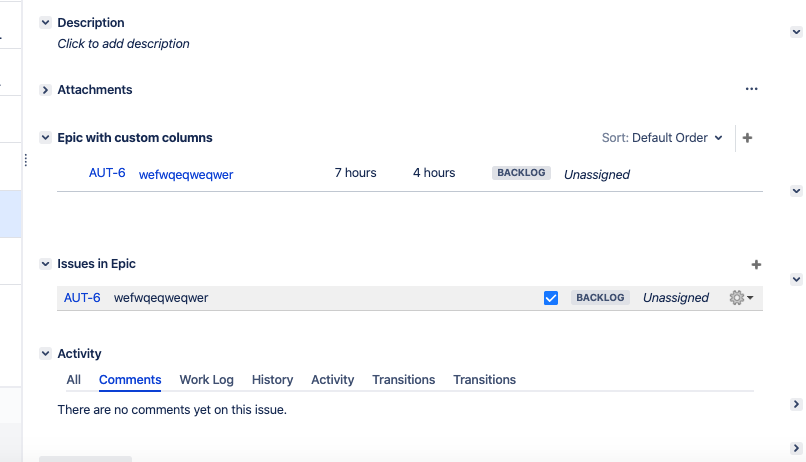This screenshot has height=462, width=806.
Task: Collapse the Description section
Action: pyautogui.click(x=45, y=23)
